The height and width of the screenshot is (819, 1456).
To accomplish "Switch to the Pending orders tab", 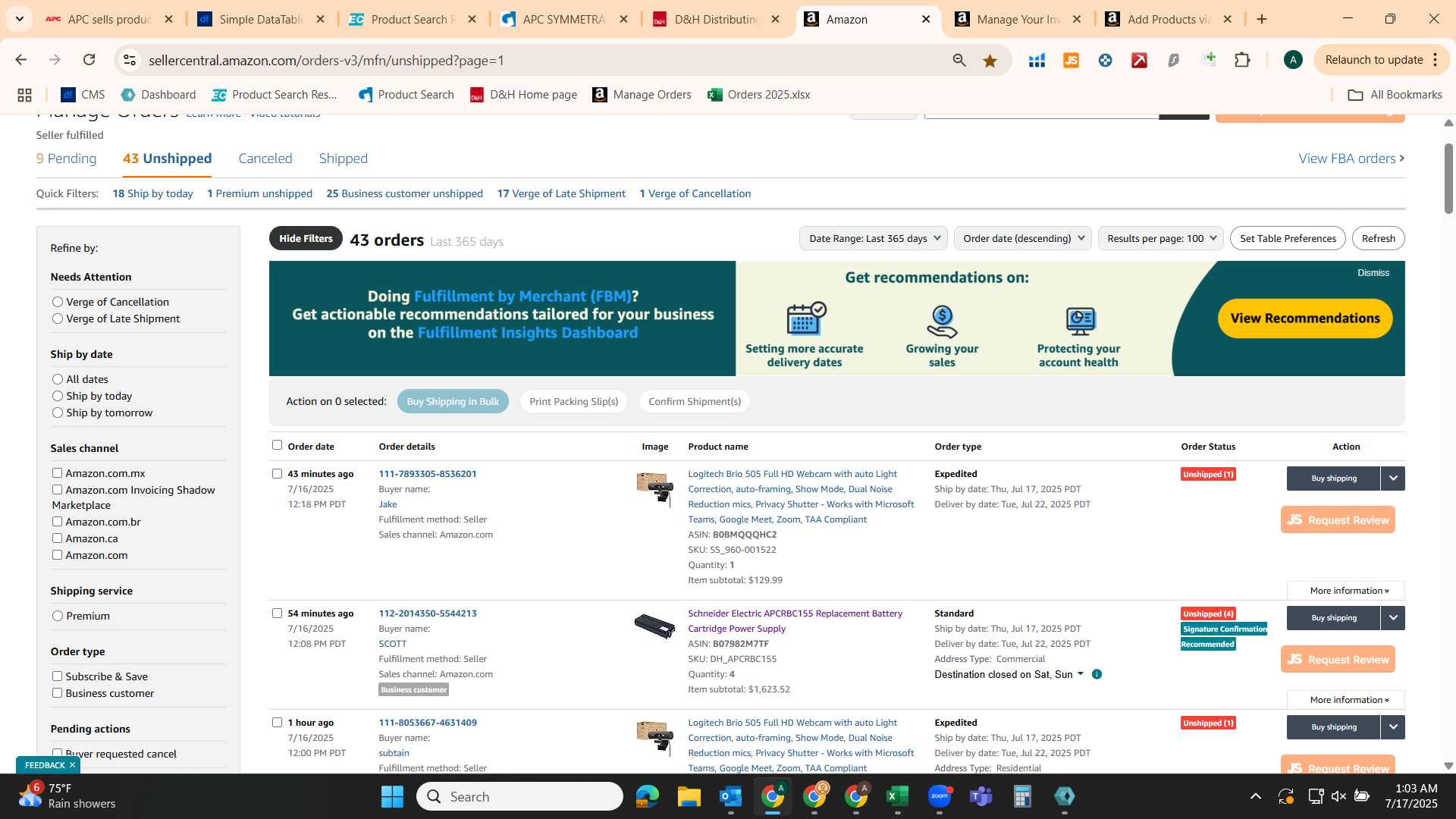I will [x=67, y=158].
